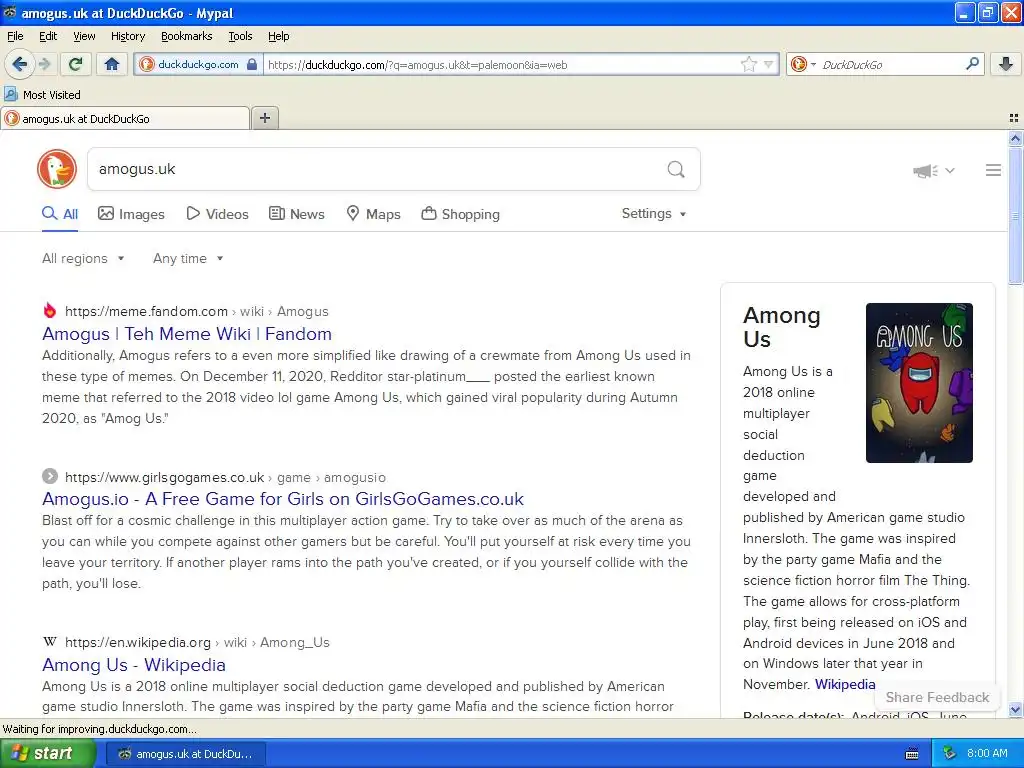Select the amogus.uk at DuckDuckGo tab
Viewport: 1024px width, 768px height.
coord(125,118)
